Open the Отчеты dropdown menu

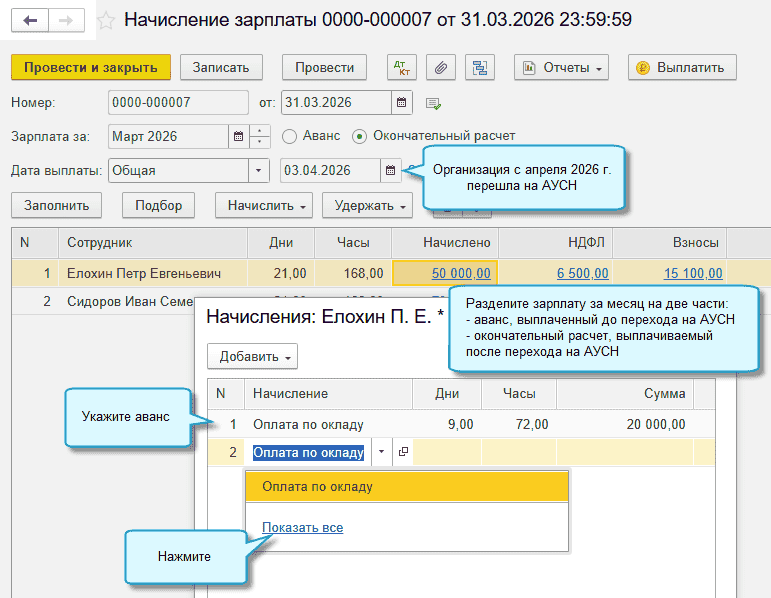point(561,68)
